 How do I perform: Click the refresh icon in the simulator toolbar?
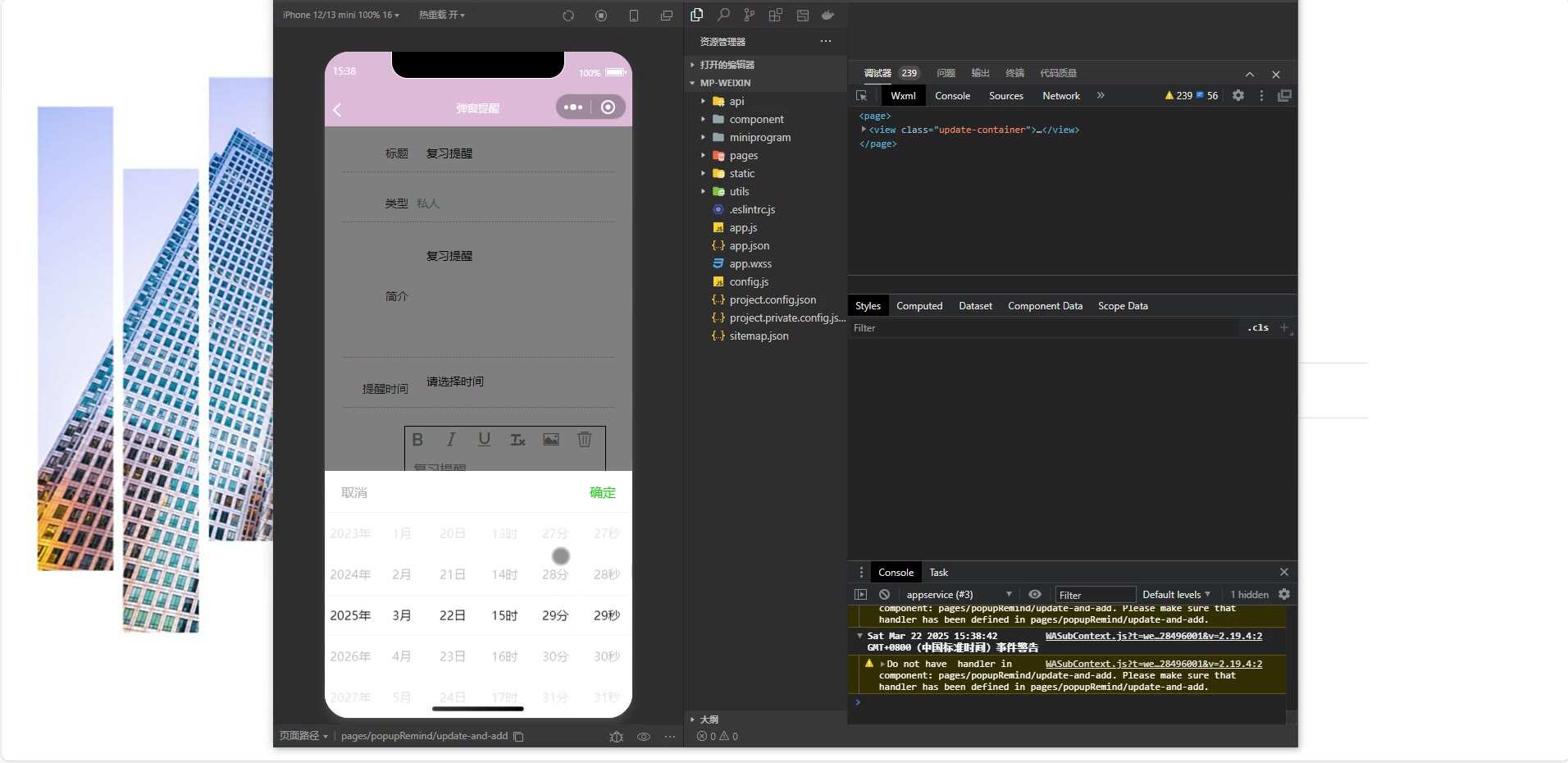(x=568, y=16)
